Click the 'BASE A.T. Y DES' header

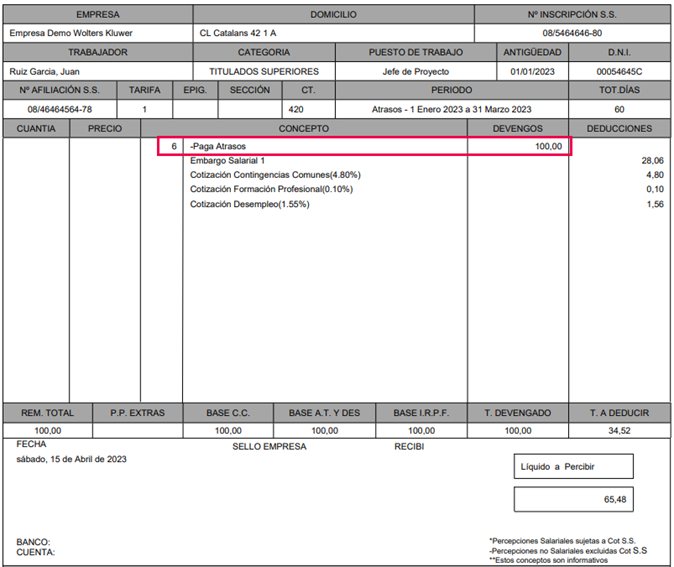click(325, 413)
